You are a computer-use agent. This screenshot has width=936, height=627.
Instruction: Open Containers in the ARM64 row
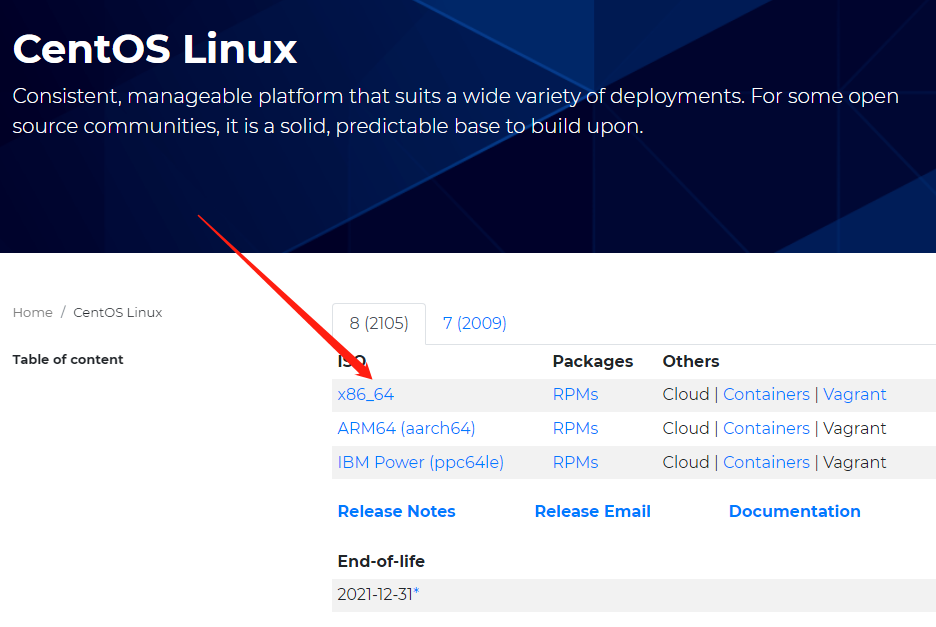(x=766, y=429)
